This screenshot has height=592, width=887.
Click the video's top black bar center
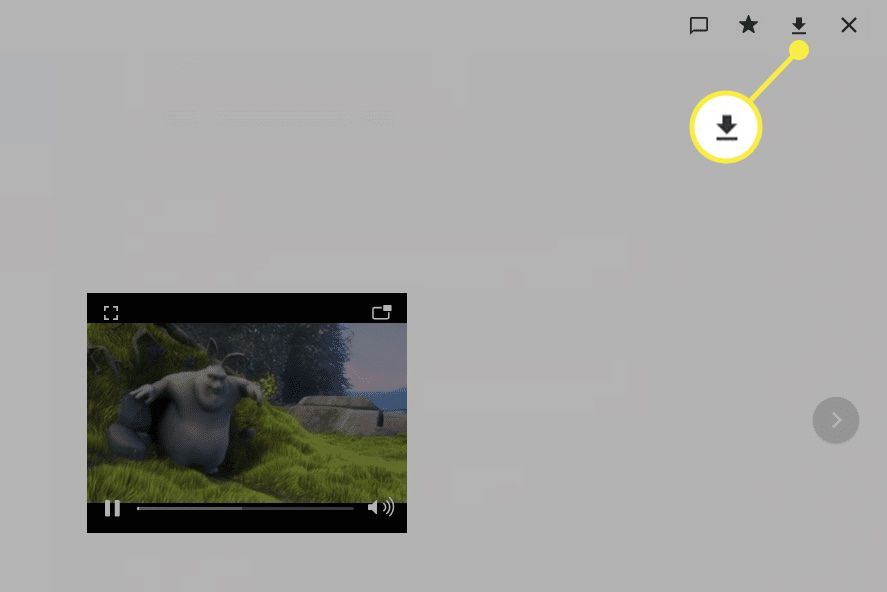(246, 308)
